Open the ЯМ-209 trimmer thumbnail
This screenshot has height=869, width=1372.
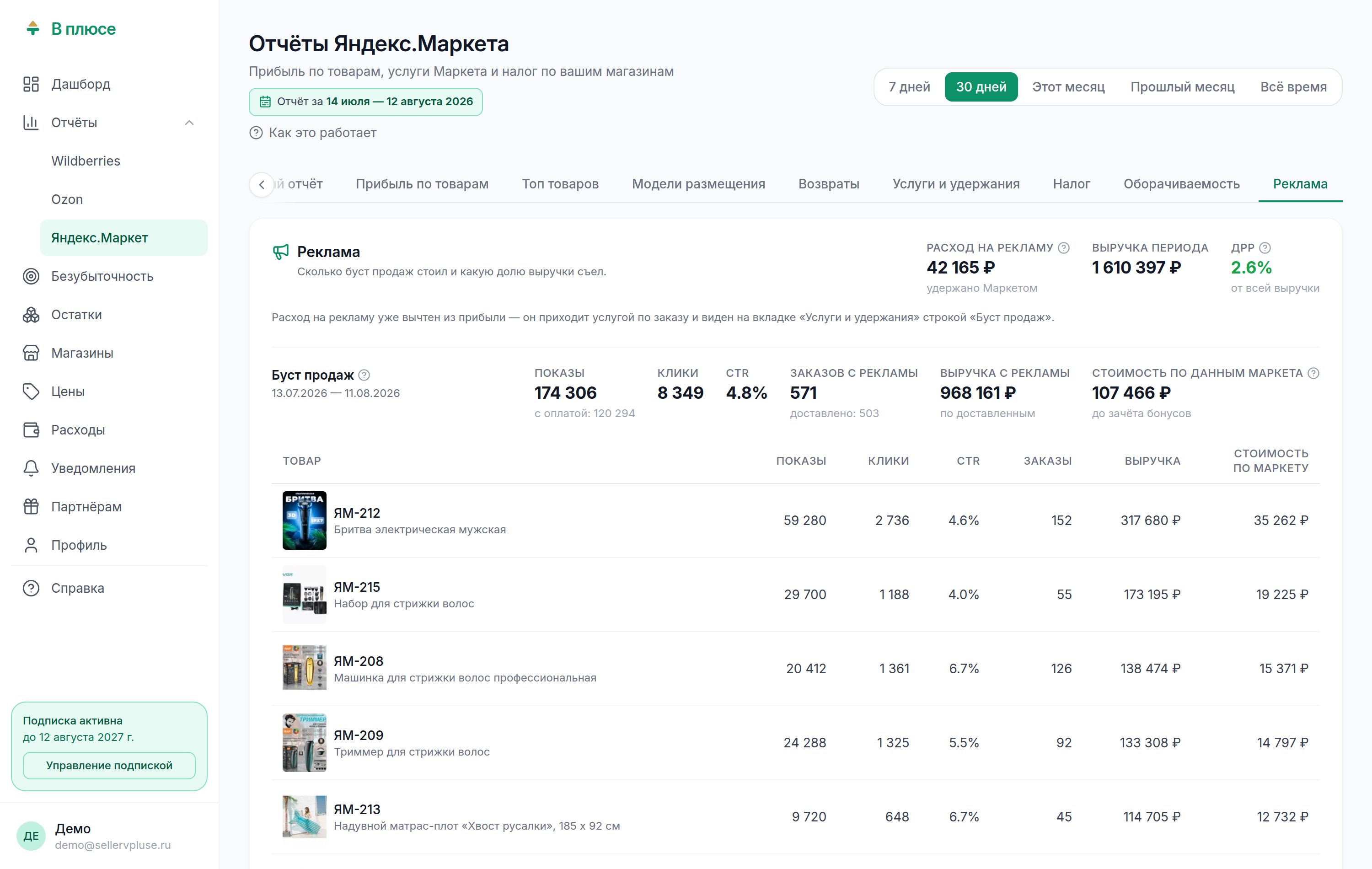click(305, 743)
